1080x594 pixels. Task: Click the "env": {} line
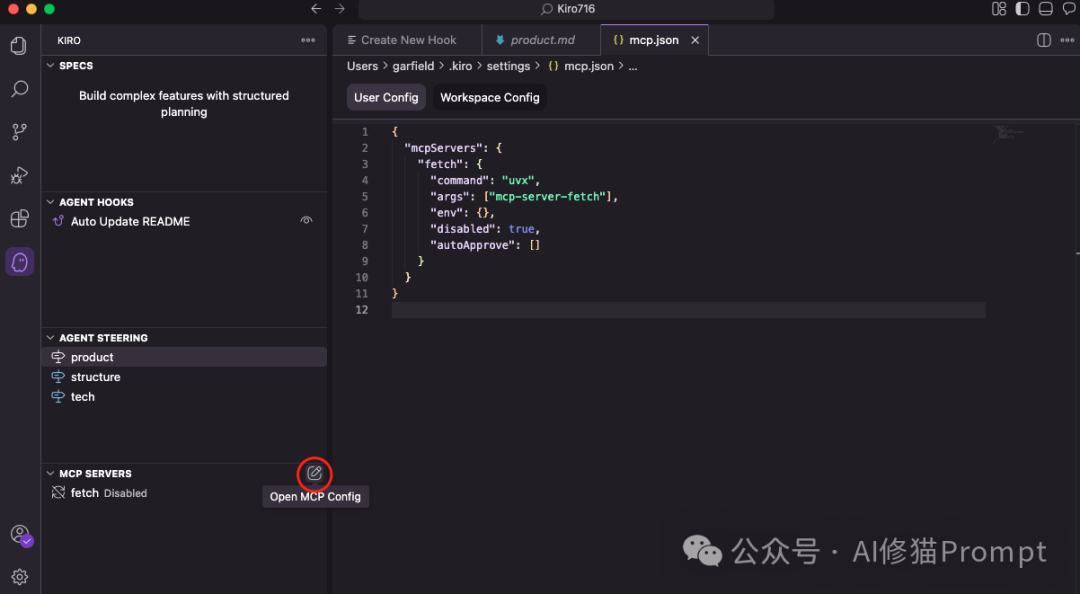[462, 213]
